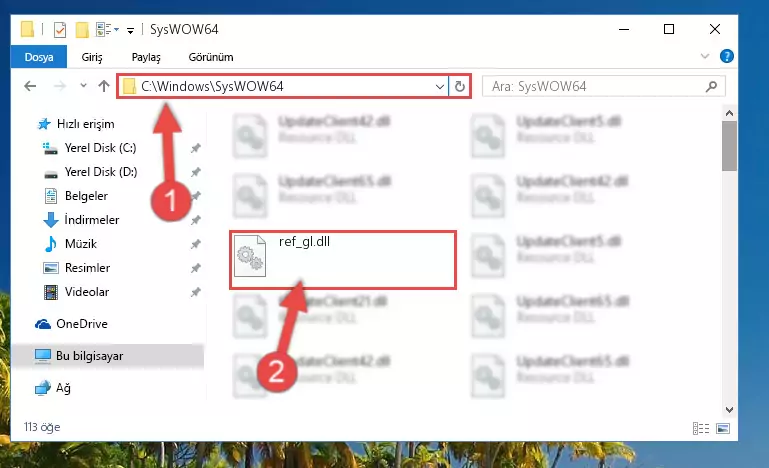Image resolution: width=769 pixels, height=468 pixels.
Task: Click the scroll up arrow of file list
Action: (x=729, y=113)
